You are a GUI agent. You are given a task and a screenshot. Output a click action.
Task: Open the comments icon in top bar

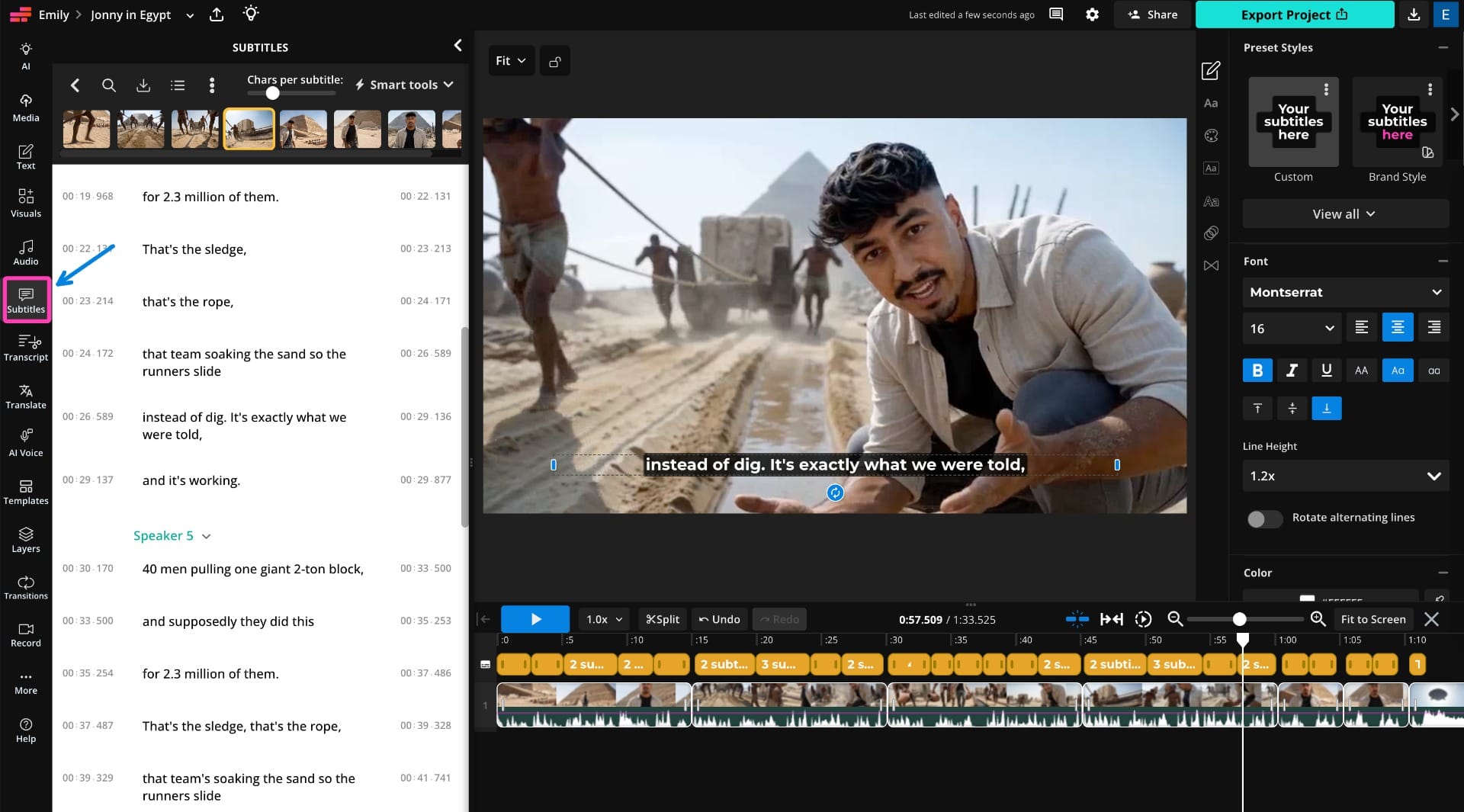click(1056, 14)
